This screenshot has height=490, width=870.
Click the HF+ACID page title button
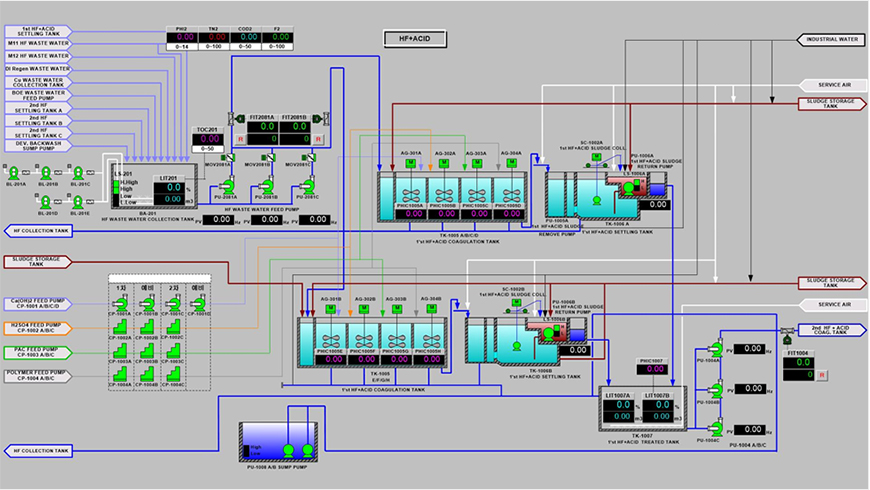(x=414, y=39)
